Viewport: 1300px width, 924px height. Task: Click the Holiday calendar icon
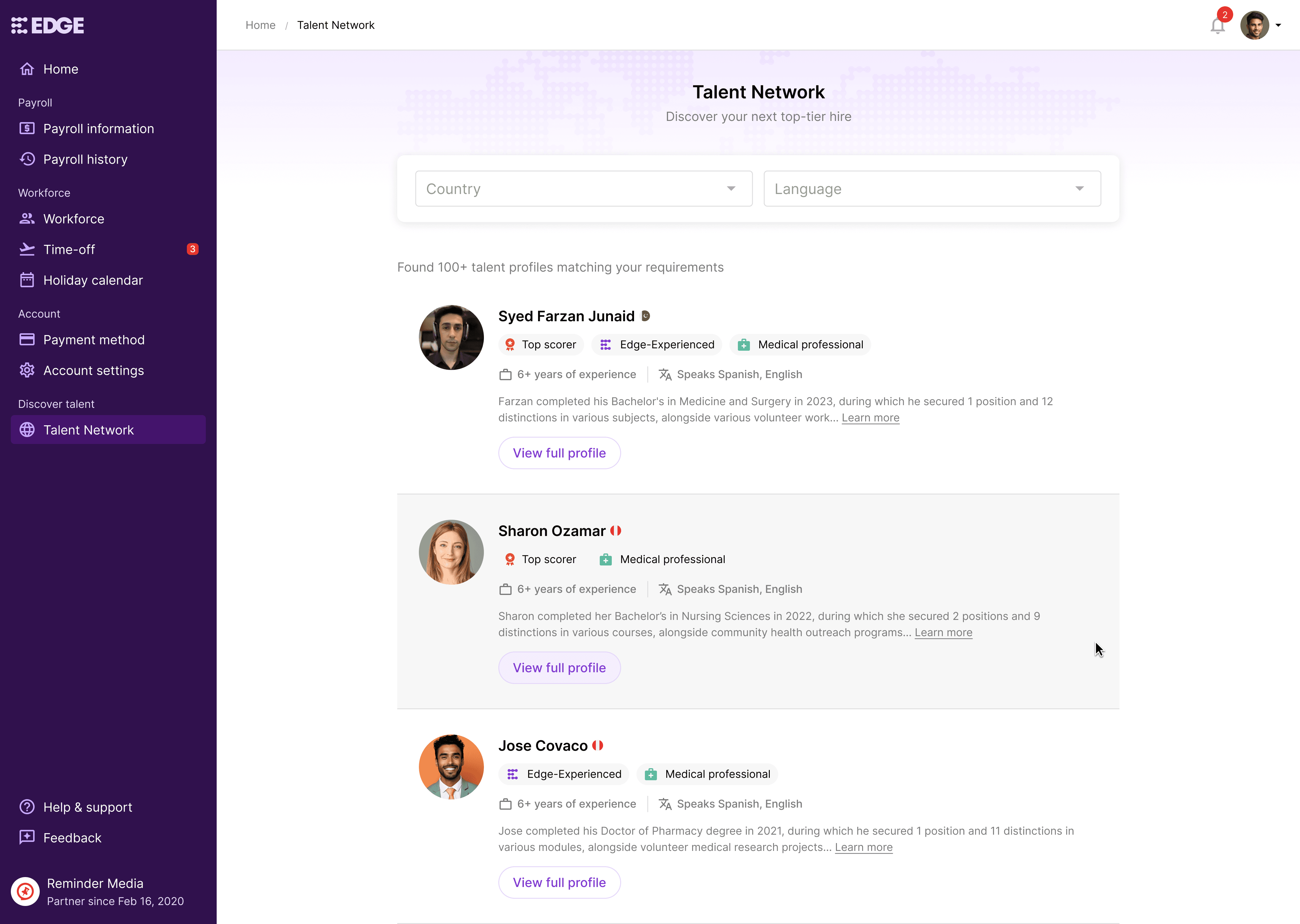tap(27, 280)
